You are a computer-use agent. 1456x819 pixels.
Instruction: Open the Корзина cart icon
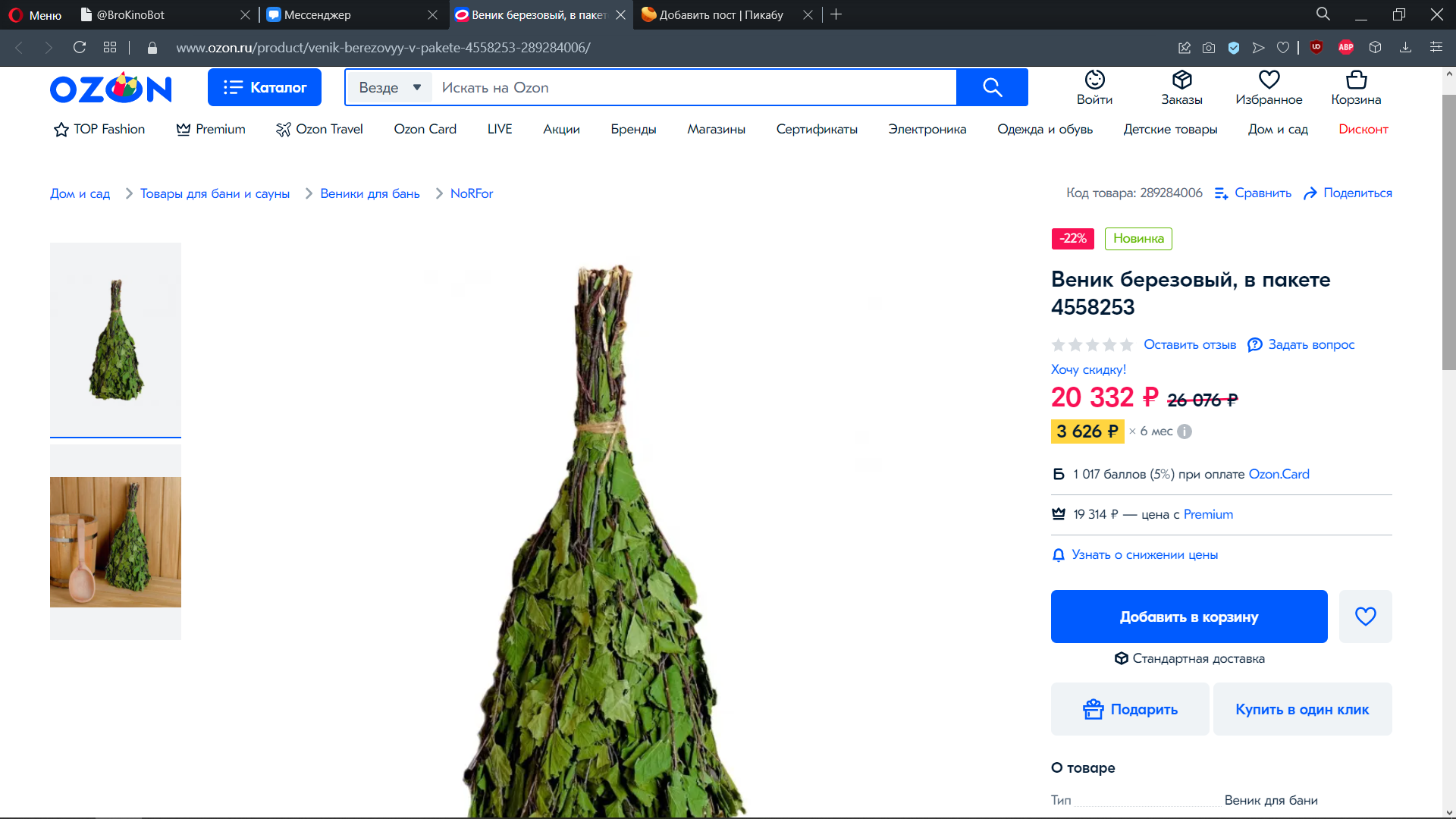point(1356,80)
